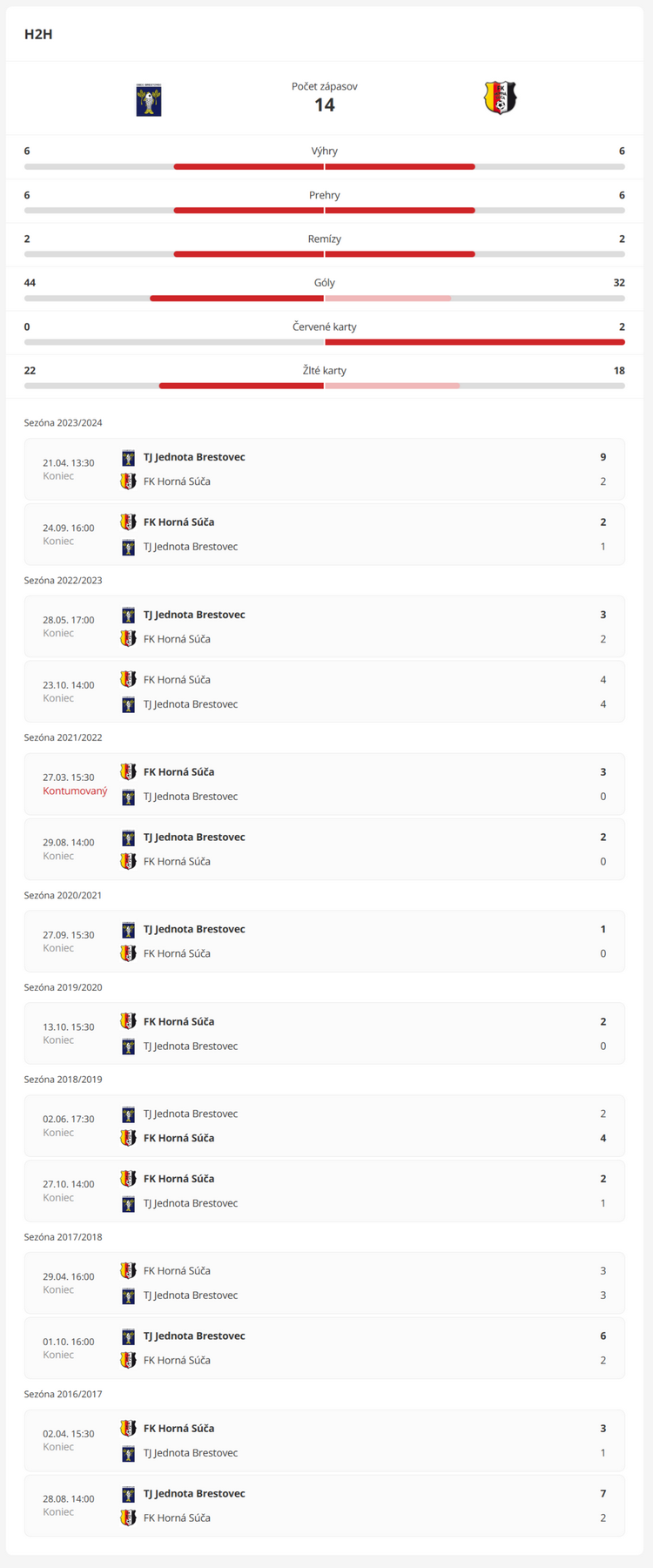Open TJ Jednota Brestovec in the 28.05. 17:00 match
Image resolution: width=653 pixels, height=1568 pixels.
coord(194,615)
